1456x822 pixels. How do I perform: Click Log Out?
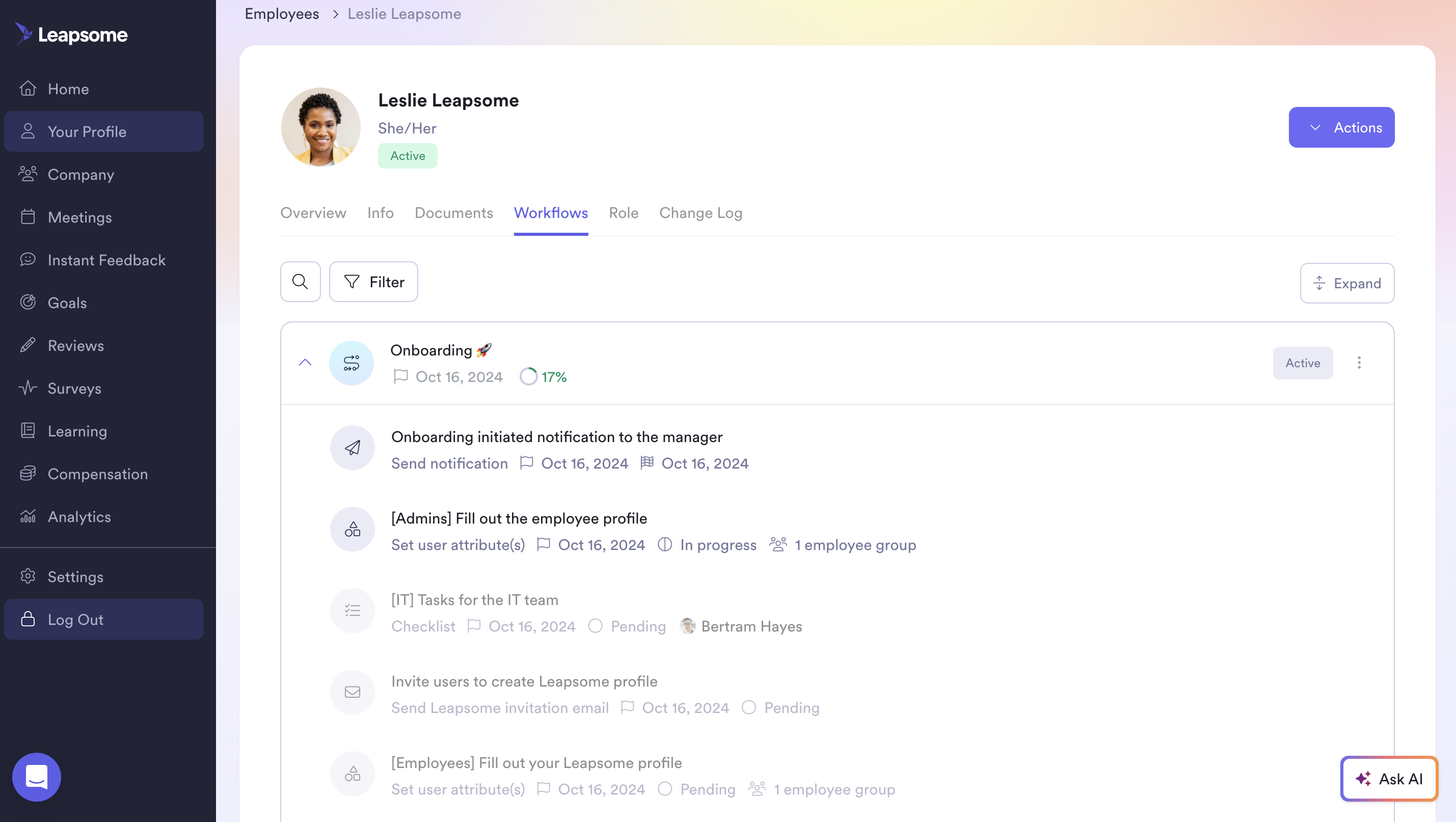click(104, 619)
